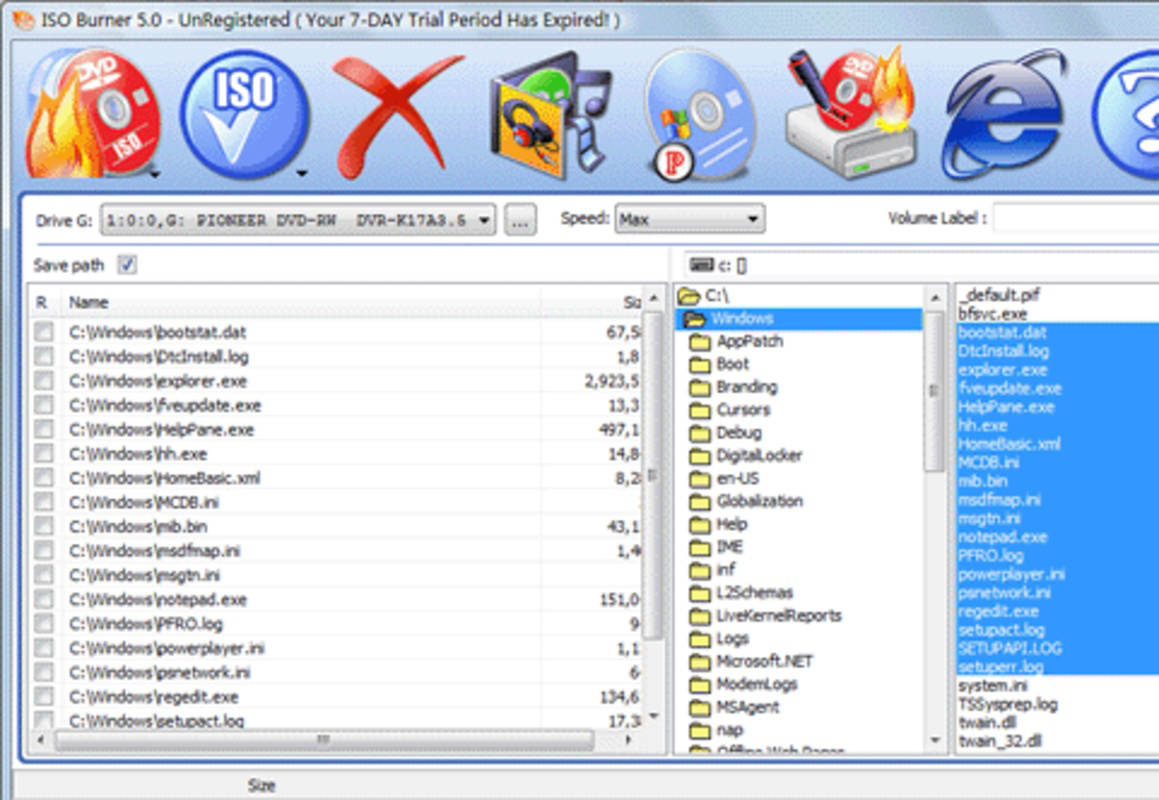Open the Branding folder
Screen dimensions: 1159x800
(x=733, y=387)
